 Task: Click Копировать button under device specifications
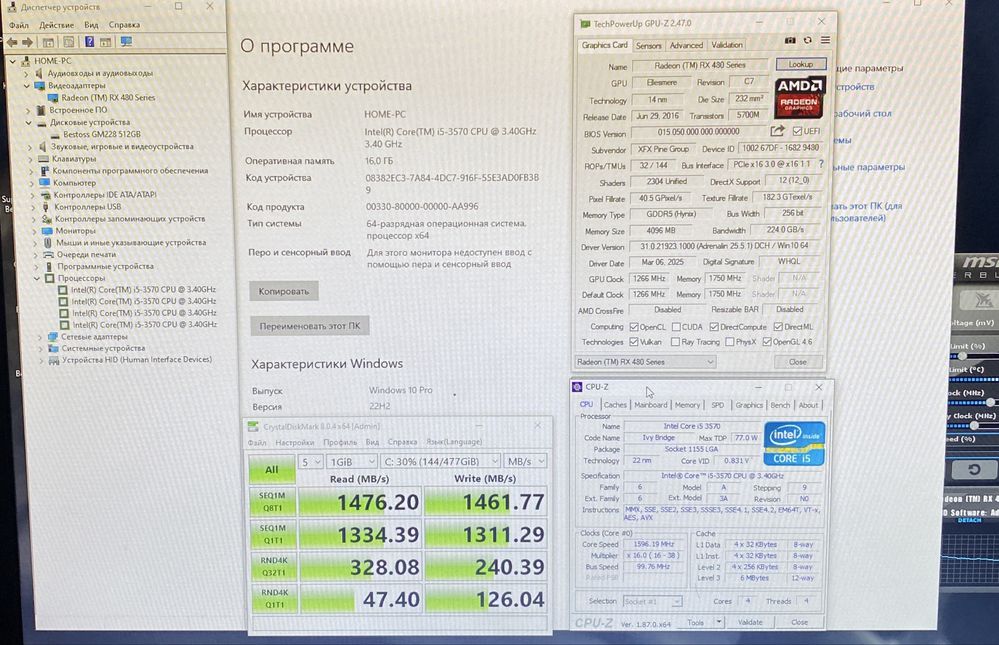(284, 291)
